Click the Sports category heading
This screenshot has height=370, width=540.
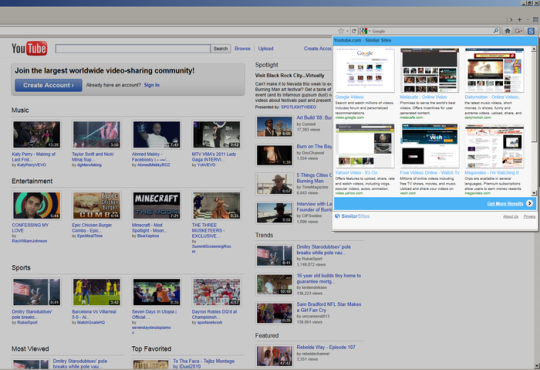pyautogui.click(x=21, y=268)
